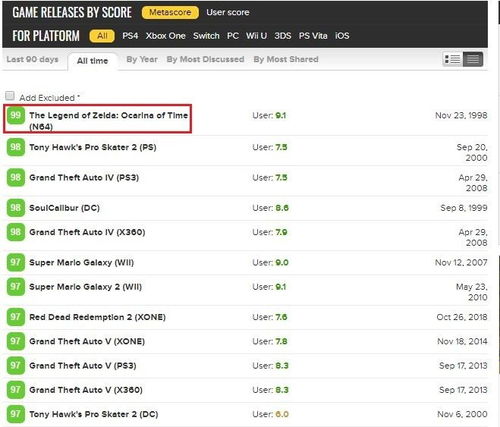Click user score 7.9 for Grand Theft Auto IV (X360)
This screenshot has width=500, height=427.
281,232
